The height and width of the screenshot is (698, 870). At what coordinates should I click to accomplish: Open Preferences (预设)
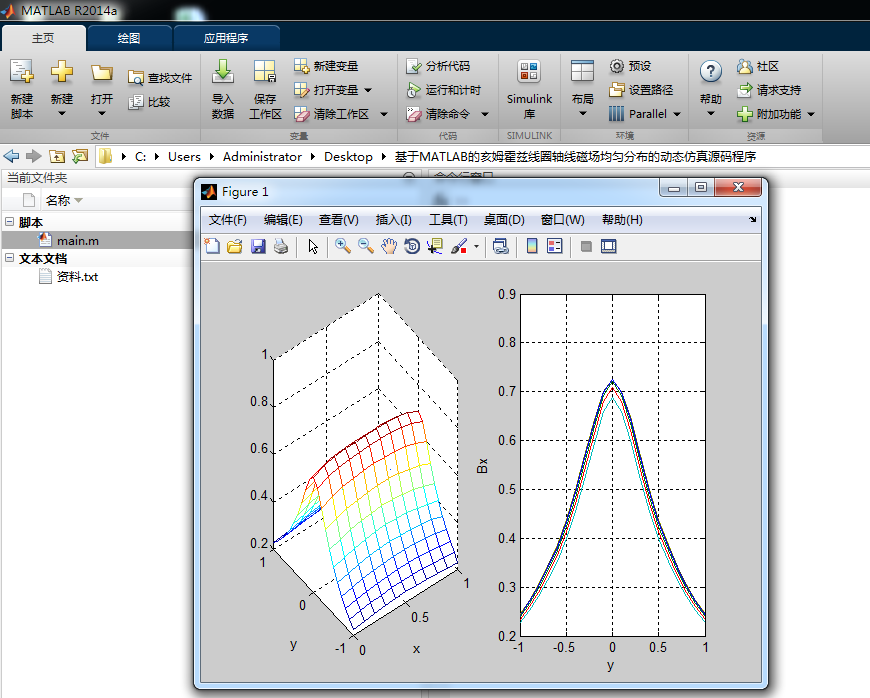click(630, 66)
